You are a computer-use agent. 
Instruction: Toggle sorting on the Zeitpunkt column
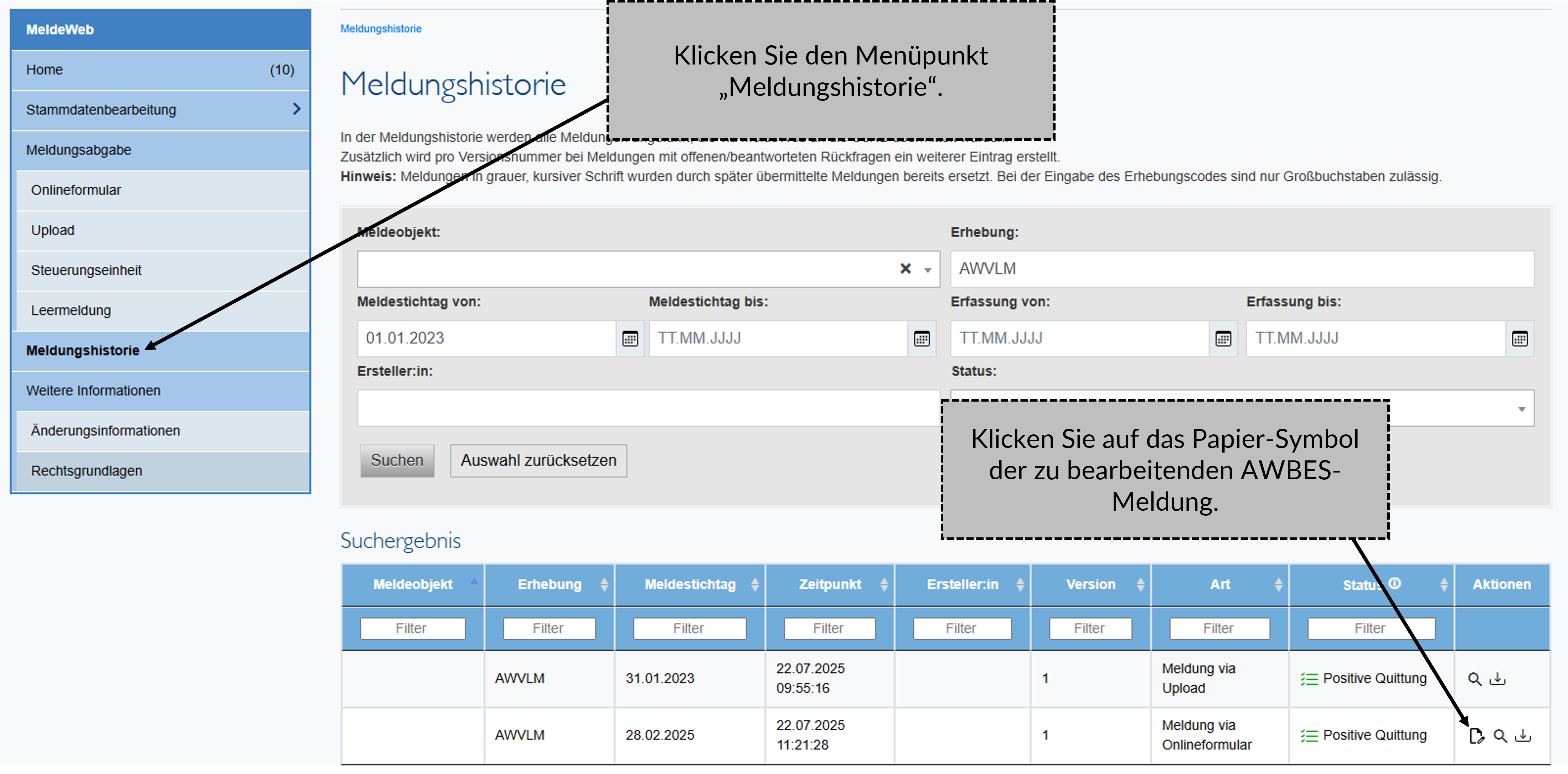pyautogui.click(x=883, y=584)
